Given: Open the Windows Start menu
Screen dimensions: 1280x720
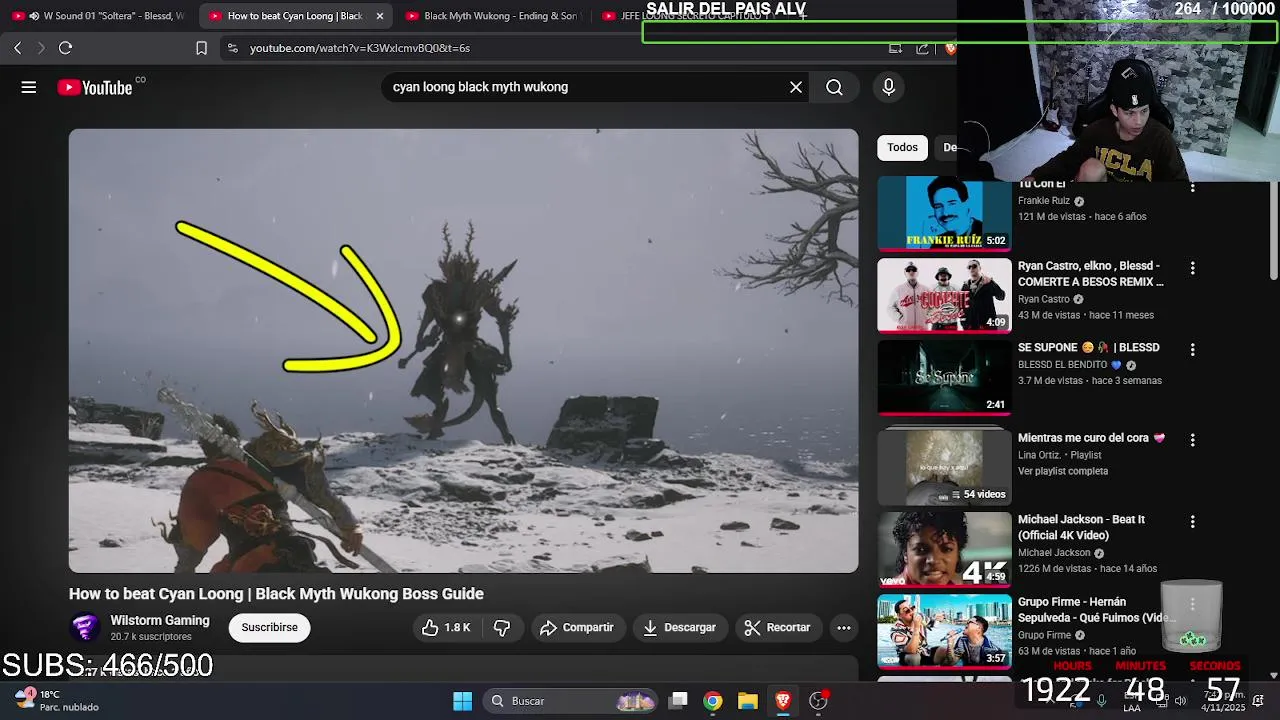Looking at the screenshot, I should click(x=462, y=701).
